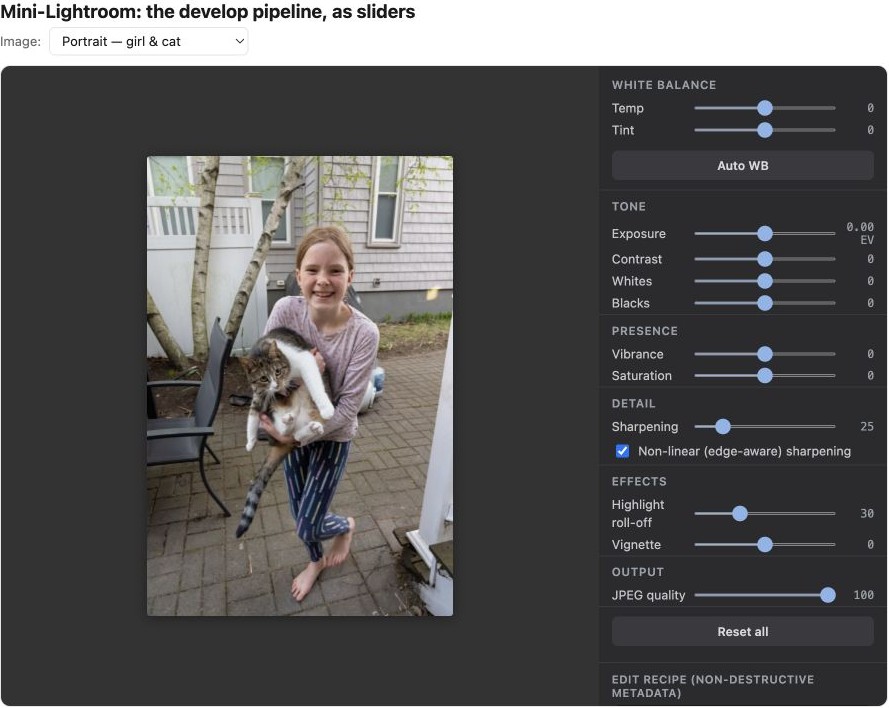Click the Whites slider handle
Viewport: 889px width, 708px height.
pyautogui.click(x=765, y=281)
